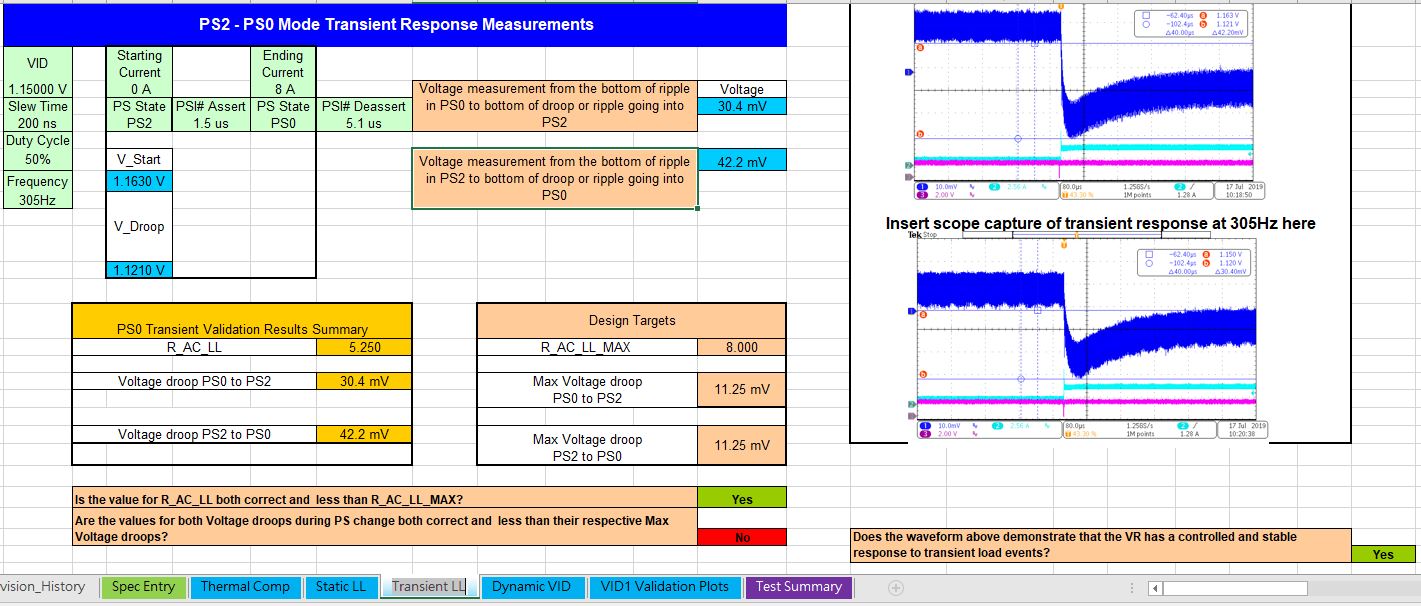Select the Dynamic VID tab
1421x606 pixels.
point(532,587)
